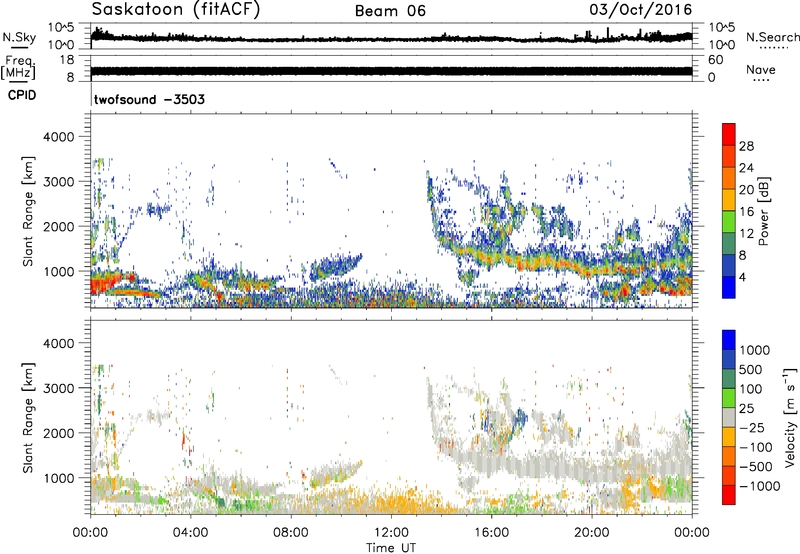
Task: Click the red top of power colorbar
Action: (729, 134)
